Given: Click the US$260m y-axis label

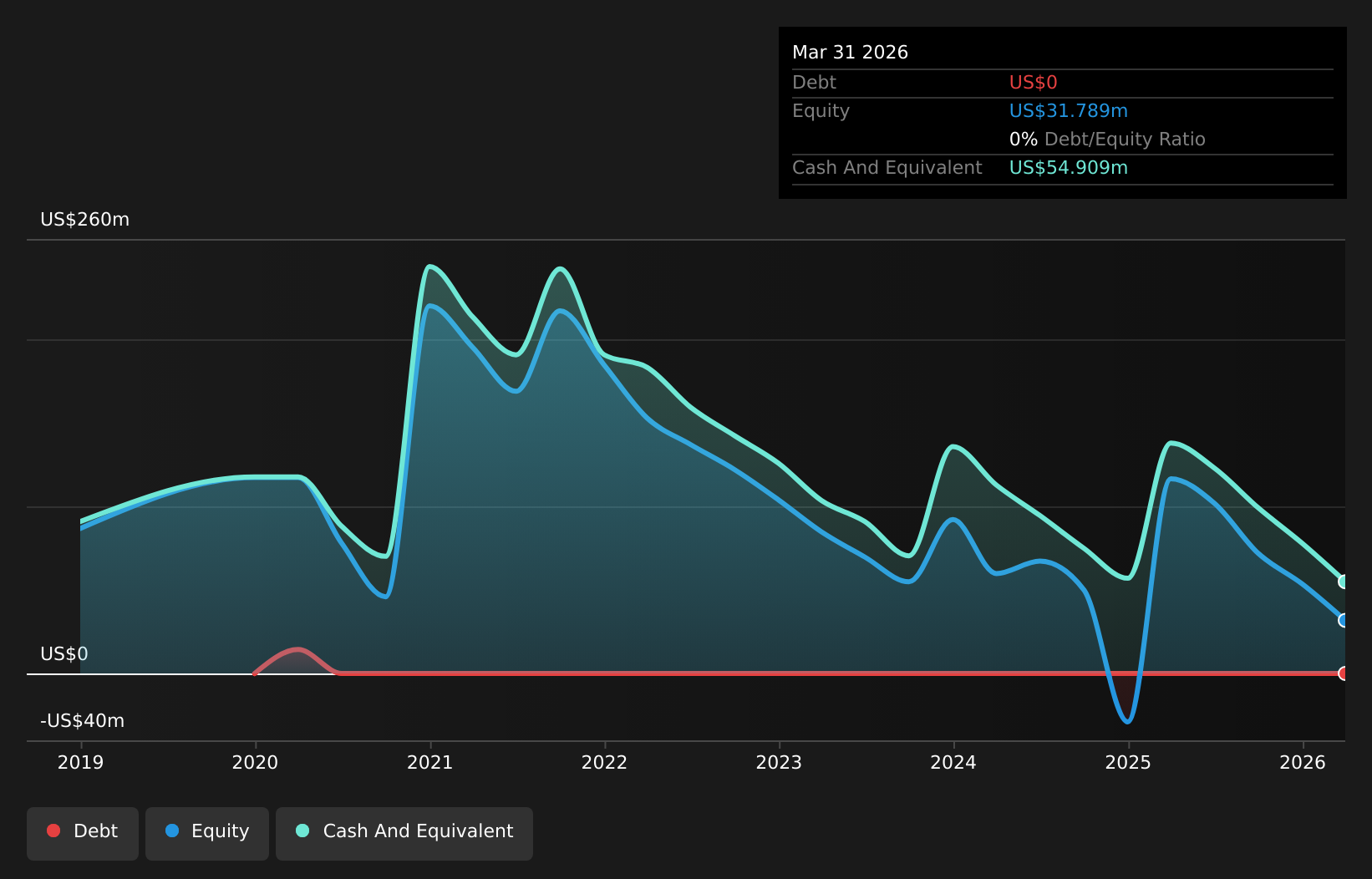Looking at the screenshot, I should click(85, 220).
